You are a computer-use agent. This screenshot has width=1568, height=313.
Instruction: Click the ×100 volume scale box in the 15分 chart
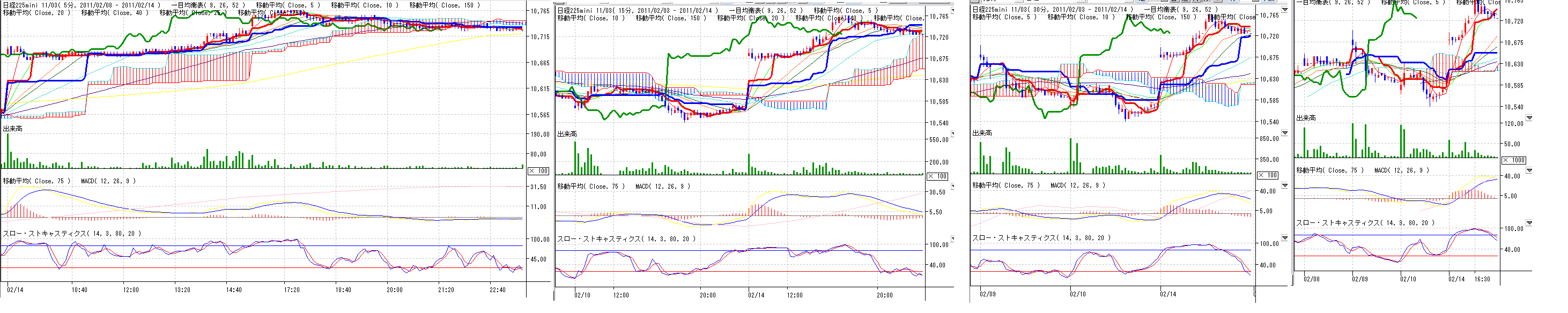click(937, 176)
